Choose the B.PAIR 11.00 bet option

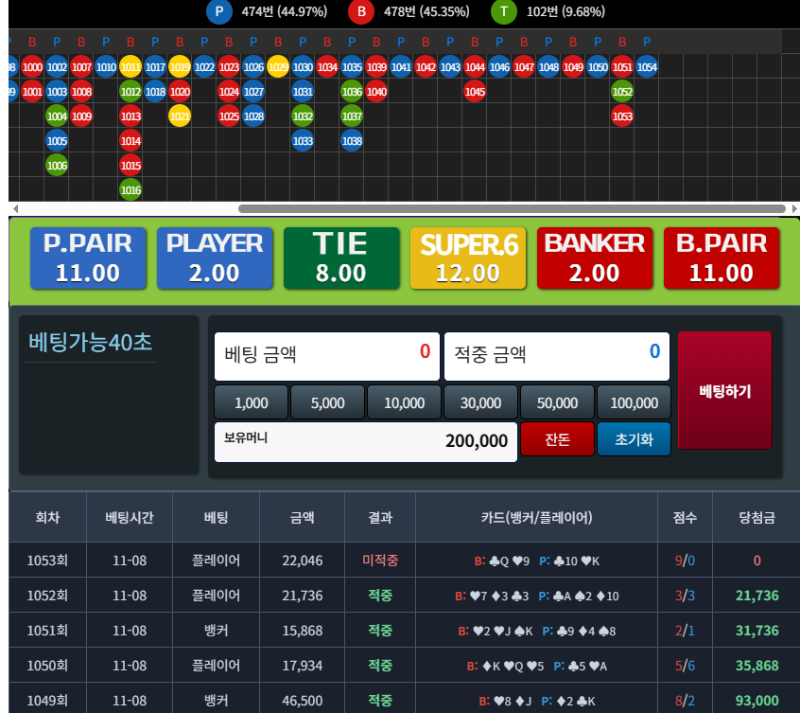[x=721, y=258]
